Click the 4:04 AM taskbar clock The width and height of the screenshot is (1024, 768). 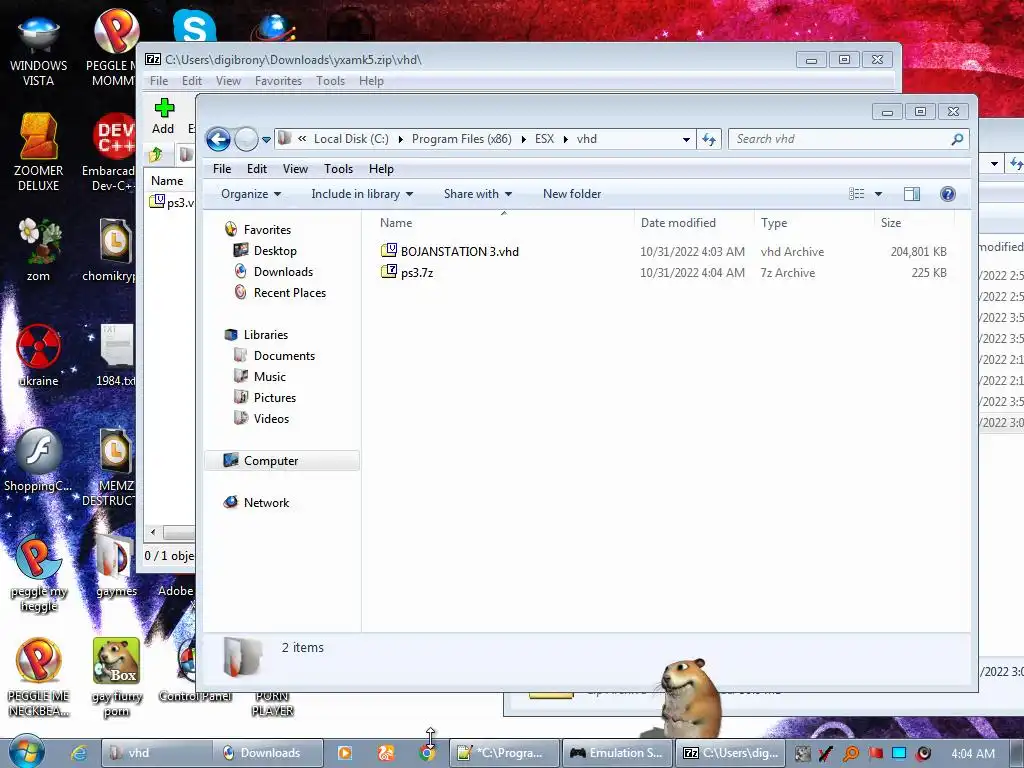(x=973, y=753)
